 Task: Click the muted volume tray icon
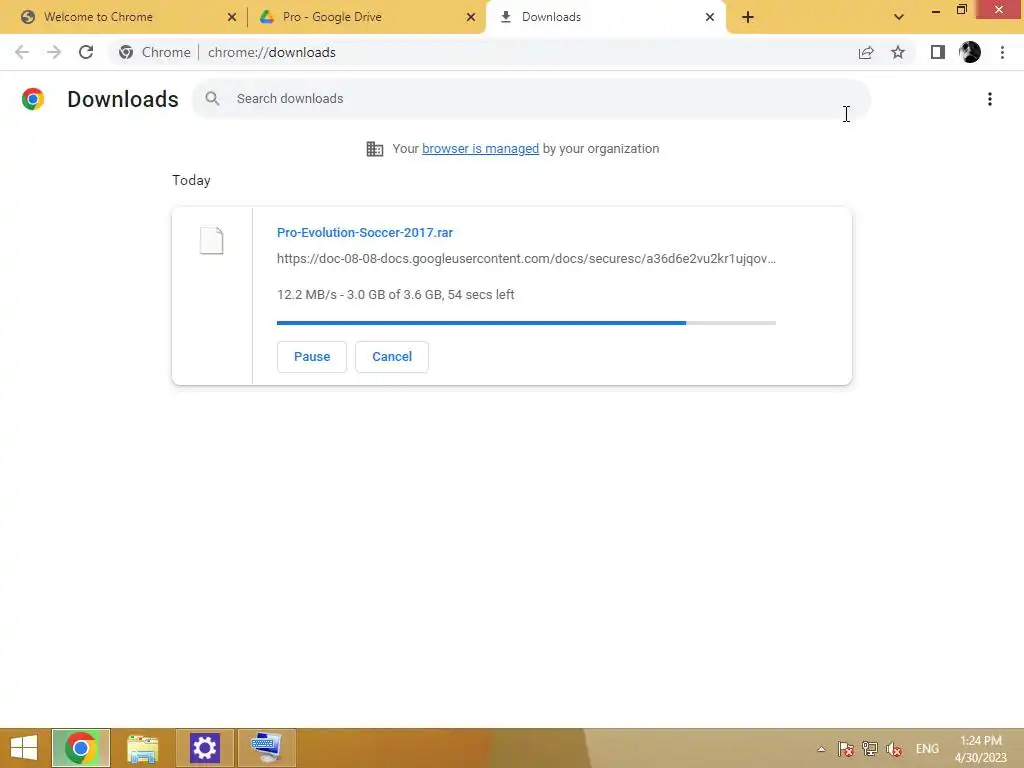click(x=894, y=749)
